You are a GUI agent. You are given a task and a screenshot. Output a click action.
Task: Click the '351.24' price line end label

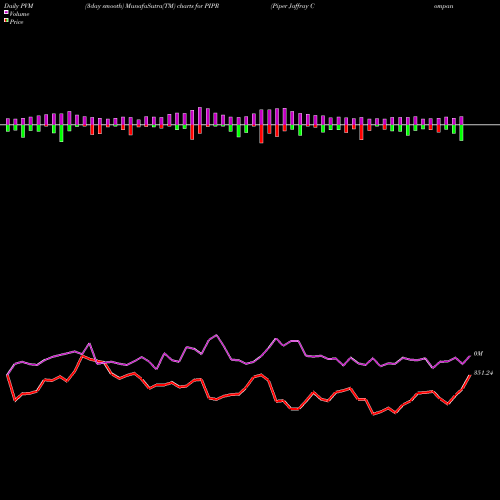[483, 373]
